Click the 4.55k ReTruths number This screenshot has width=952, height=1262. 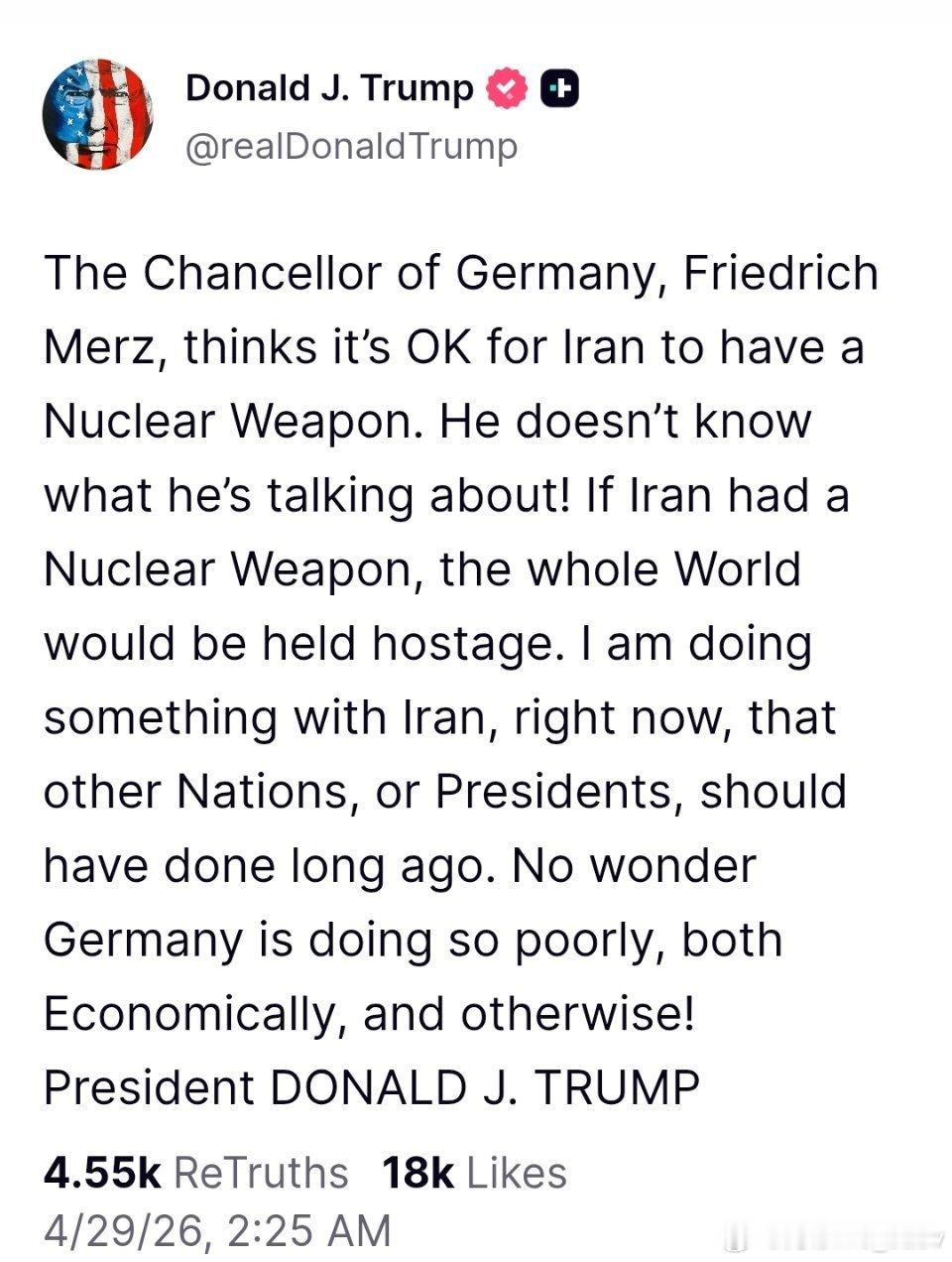click(102, 1173)
